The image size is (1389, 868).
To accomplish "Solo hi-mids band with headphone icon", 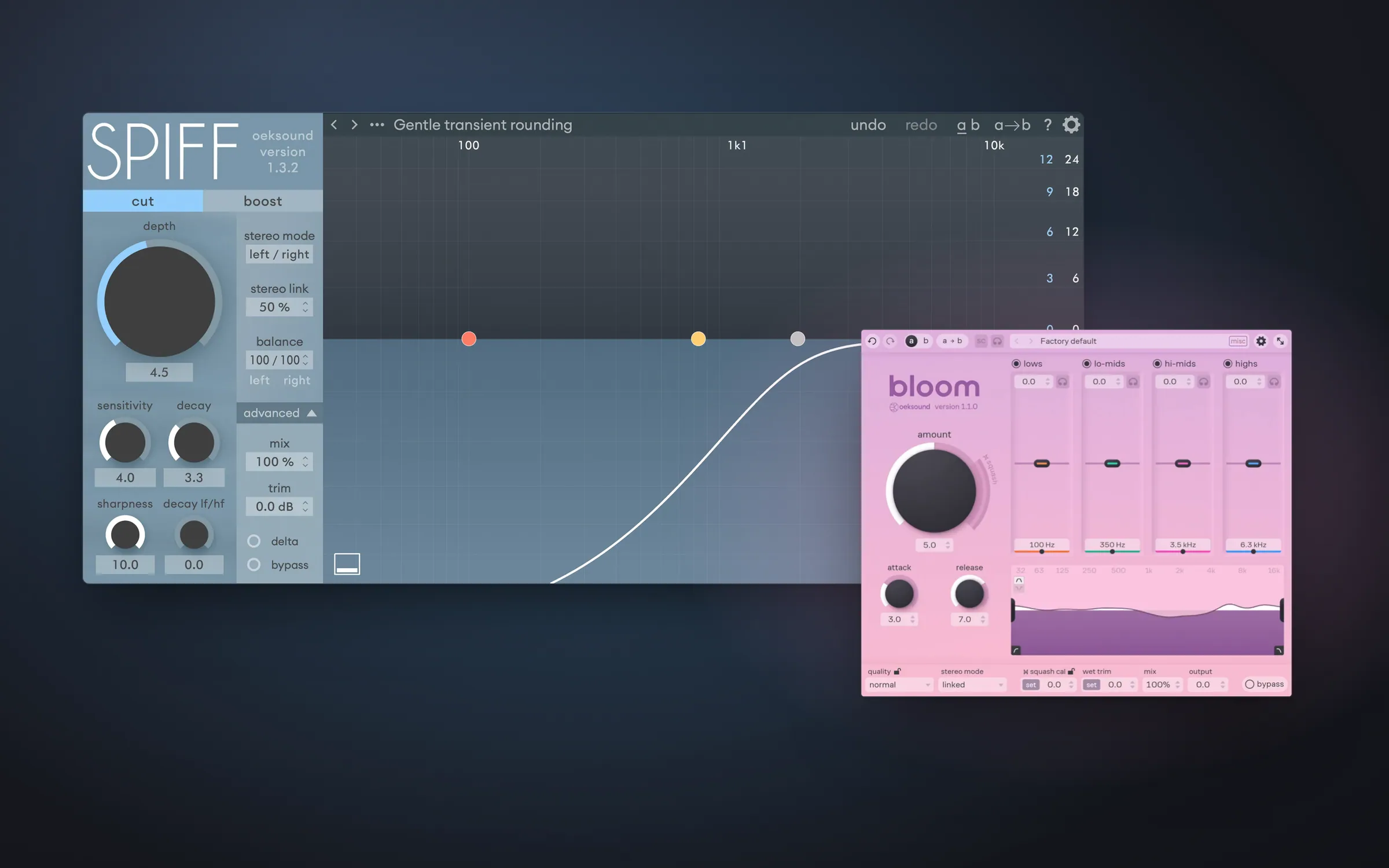I will pyautogui.click(x=1204, y=381).
